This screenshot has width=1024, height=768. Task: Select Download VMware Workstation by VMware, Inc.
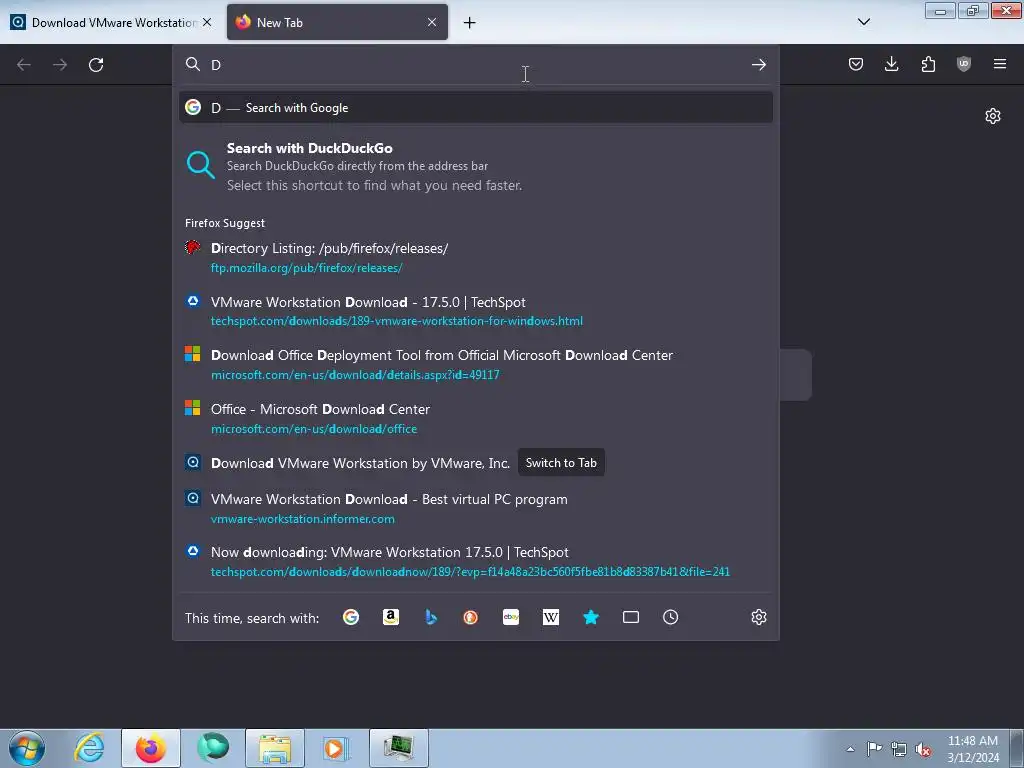click(x=360, y=464)
